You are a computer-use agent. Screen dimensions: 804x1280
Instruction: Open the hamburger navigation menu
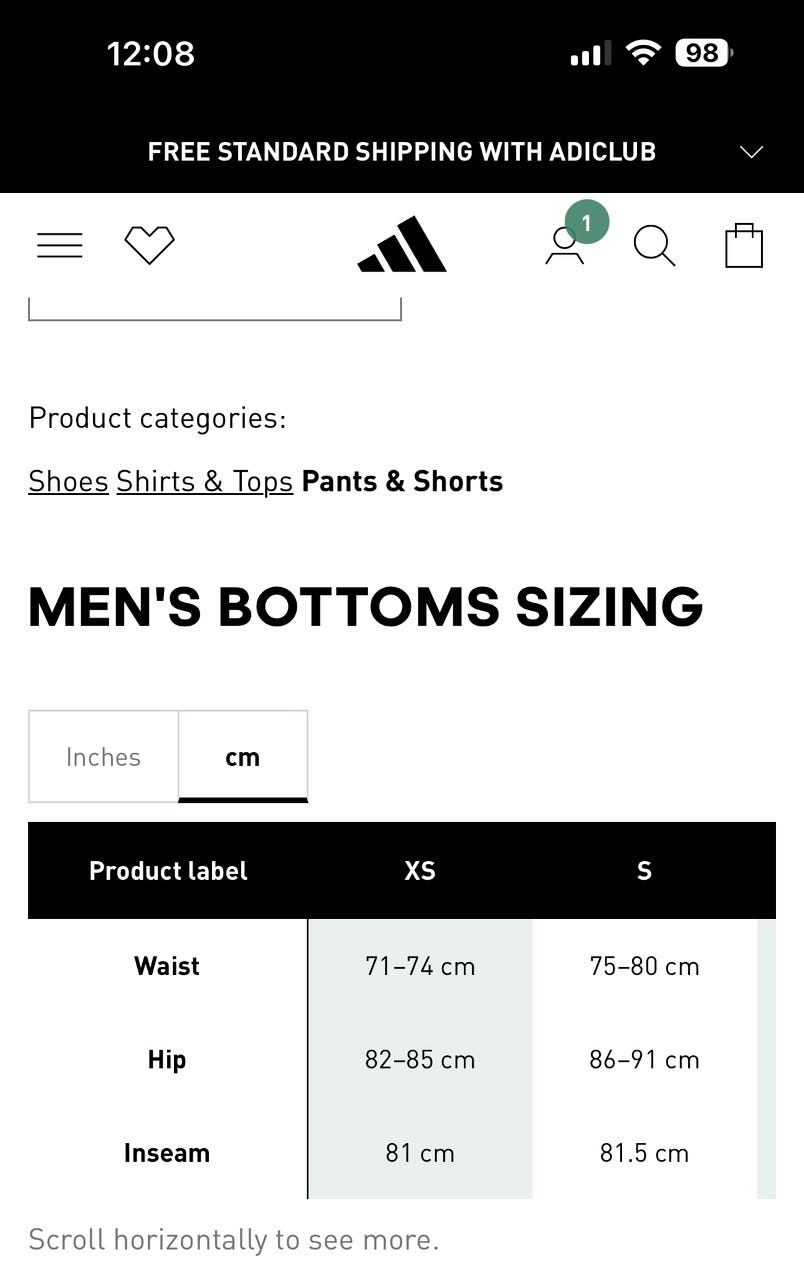click(x=60, y=245)
